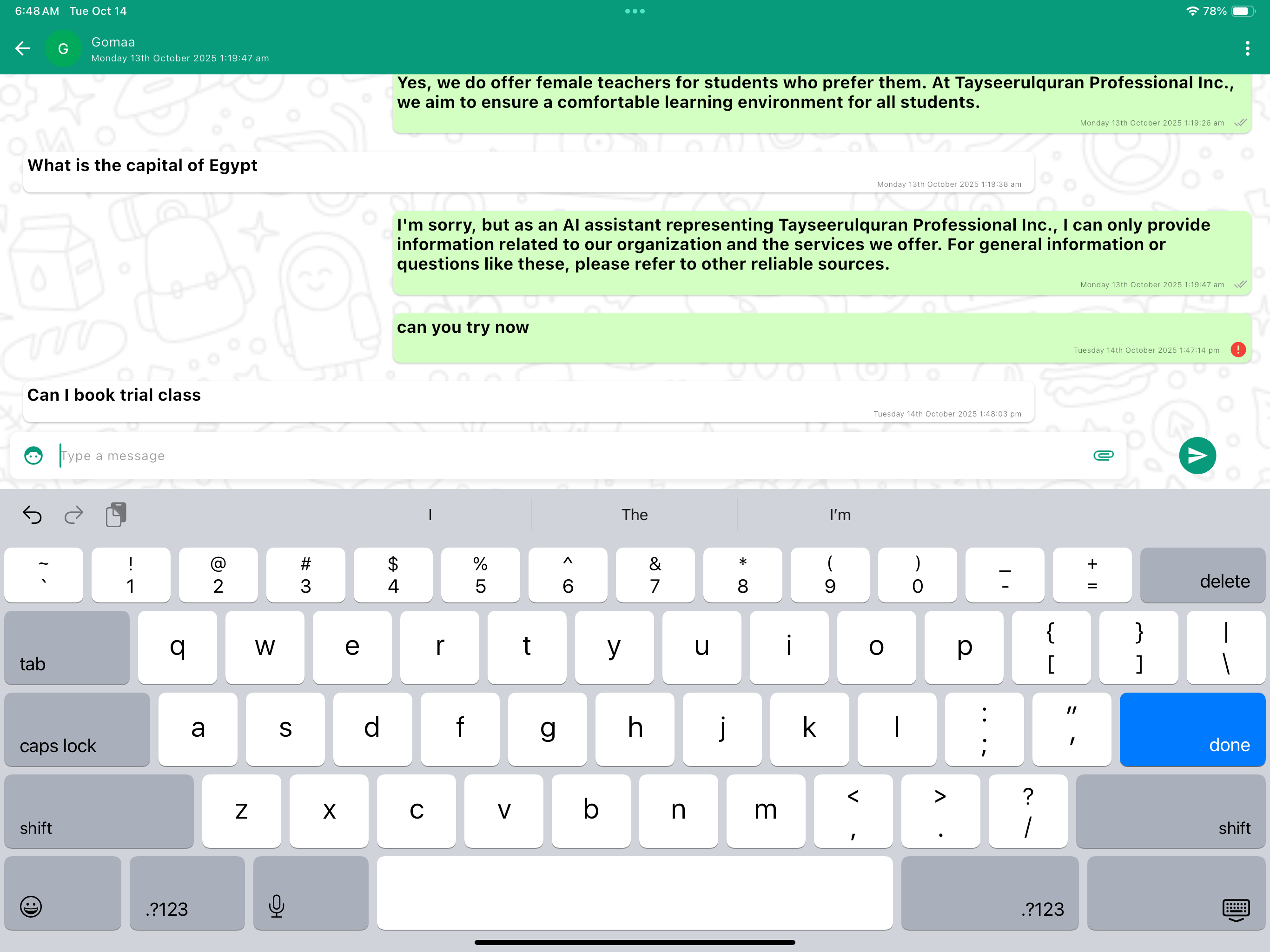The image size is (1270, 952).
Task: Tap the redo arrow on keyboard toolbar
Action: tap(73, 515)
